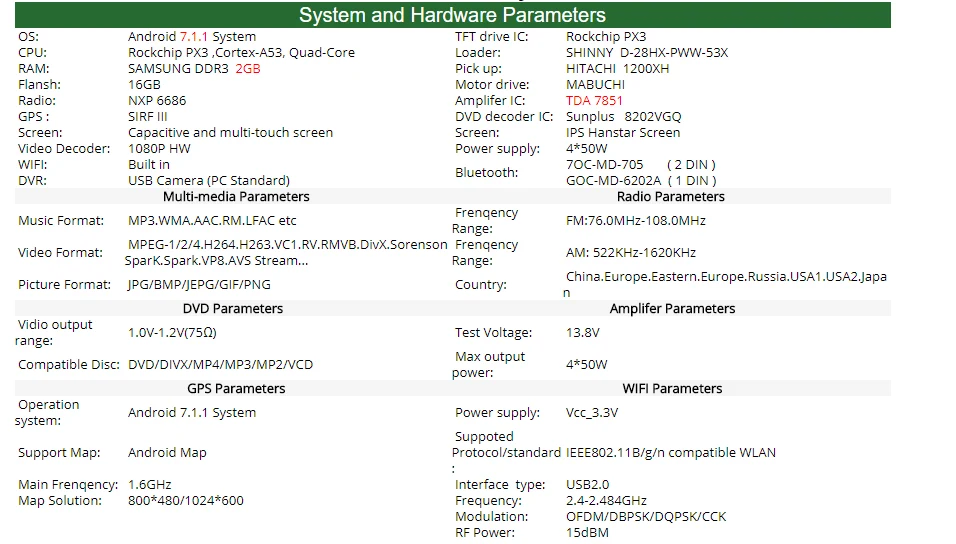Click the Rockchip PX3 Cortex-A53 Quad-Core CPU value
Image resolution: width=956 pixels, height=544 pixels.
[x=241, y=52]
